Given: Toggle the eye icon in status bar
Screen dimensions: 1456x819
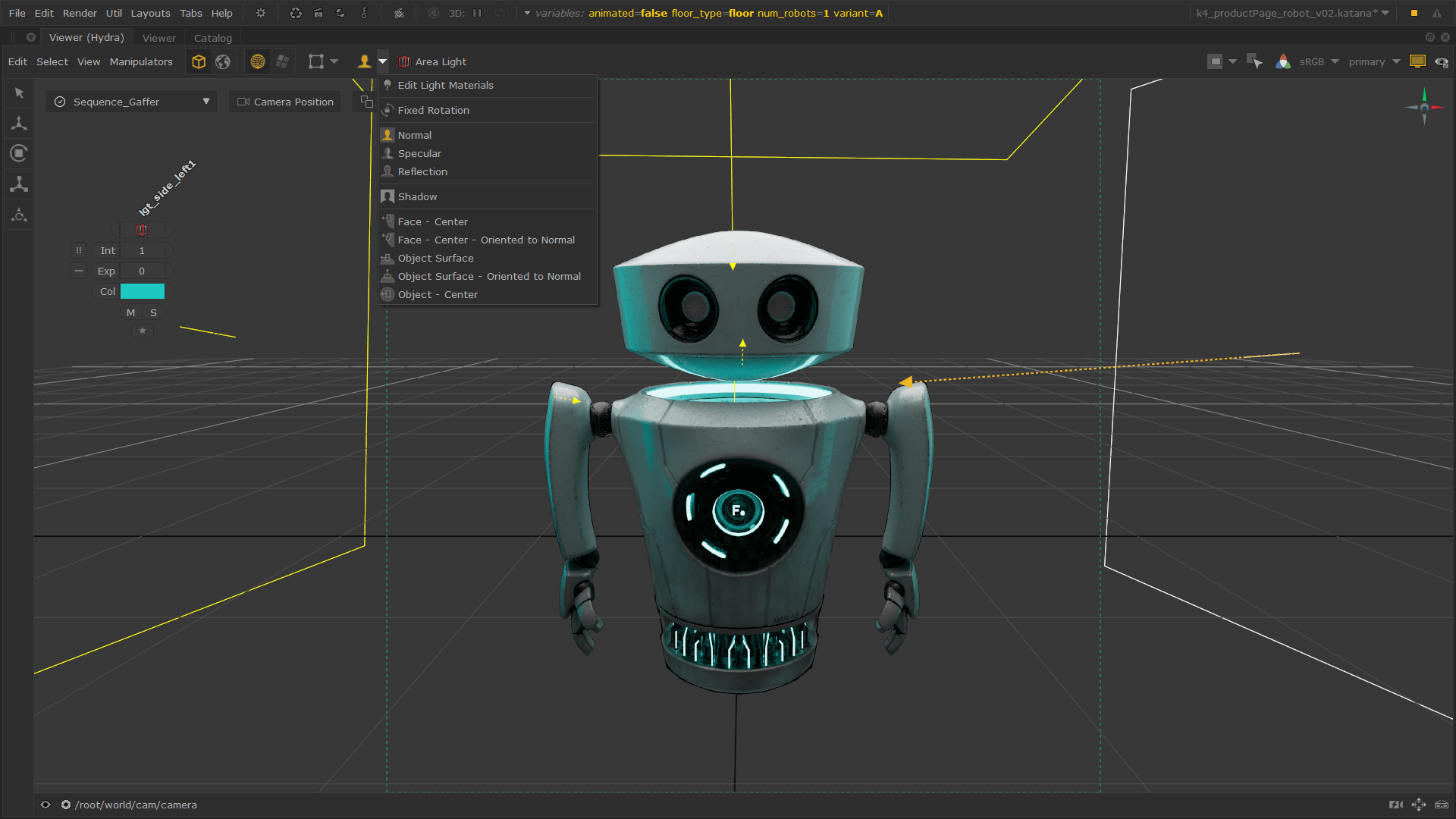Looking at the screenshot, I should click(45, 805).
